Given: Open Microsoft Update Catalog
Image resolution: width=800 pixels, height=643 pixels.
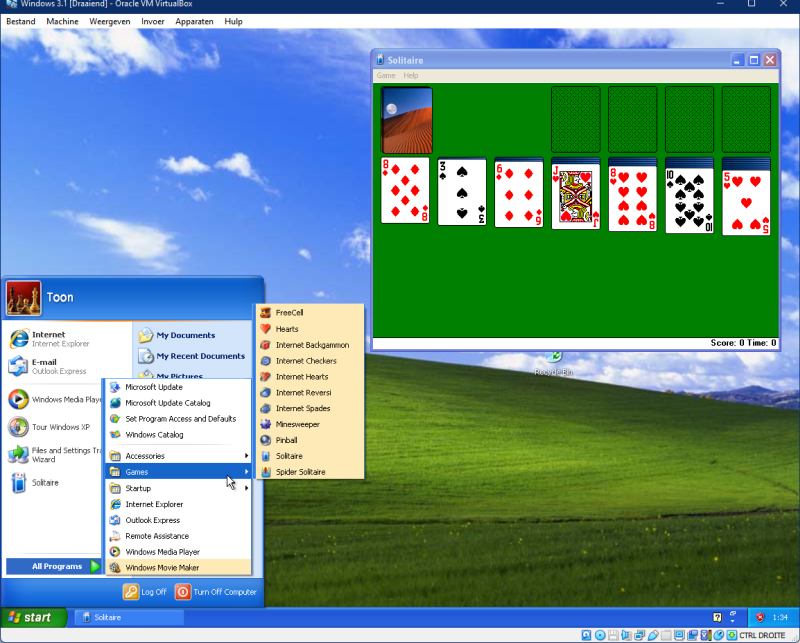Looking at the screenshot, I should click(x=178, y=403).
